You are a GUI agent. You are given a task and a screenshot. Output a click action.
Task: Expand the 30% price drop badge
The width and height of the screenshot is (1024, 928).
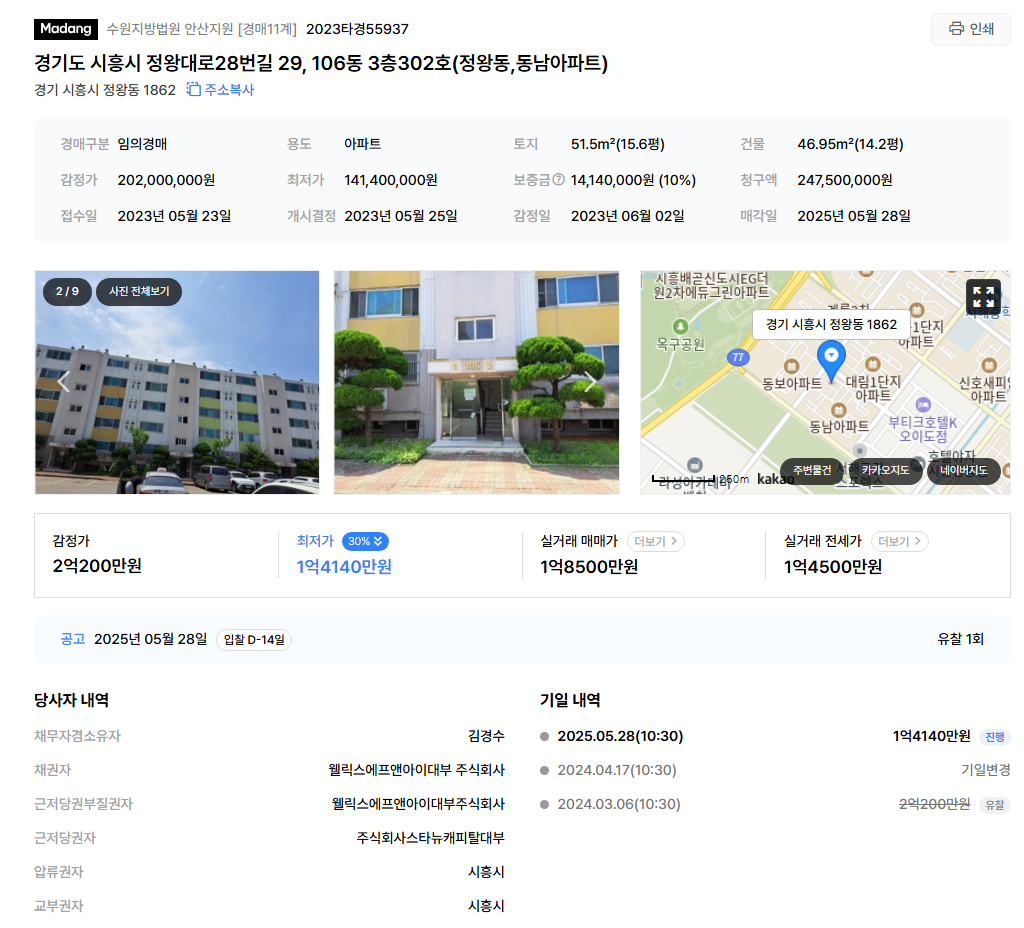(365, 541)
